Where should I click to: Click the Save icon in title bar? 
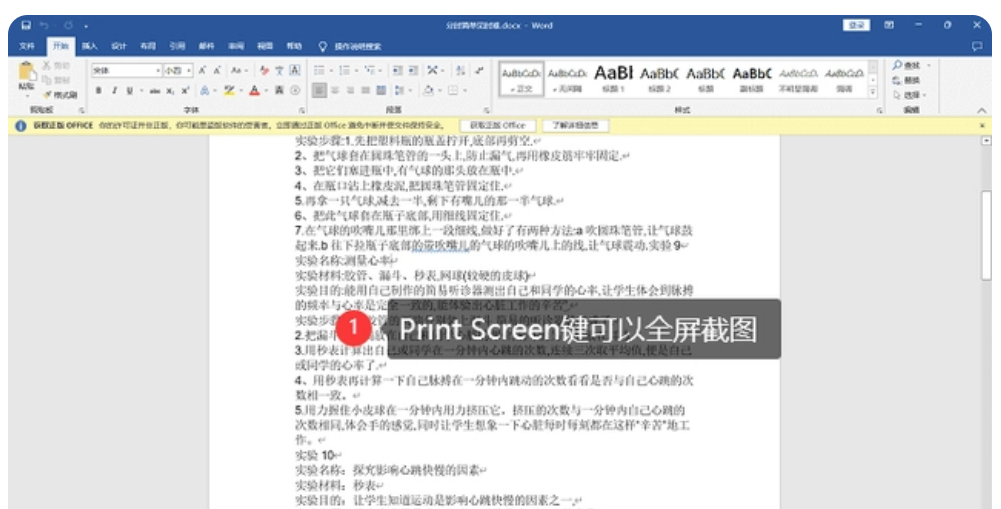[26, 24]
